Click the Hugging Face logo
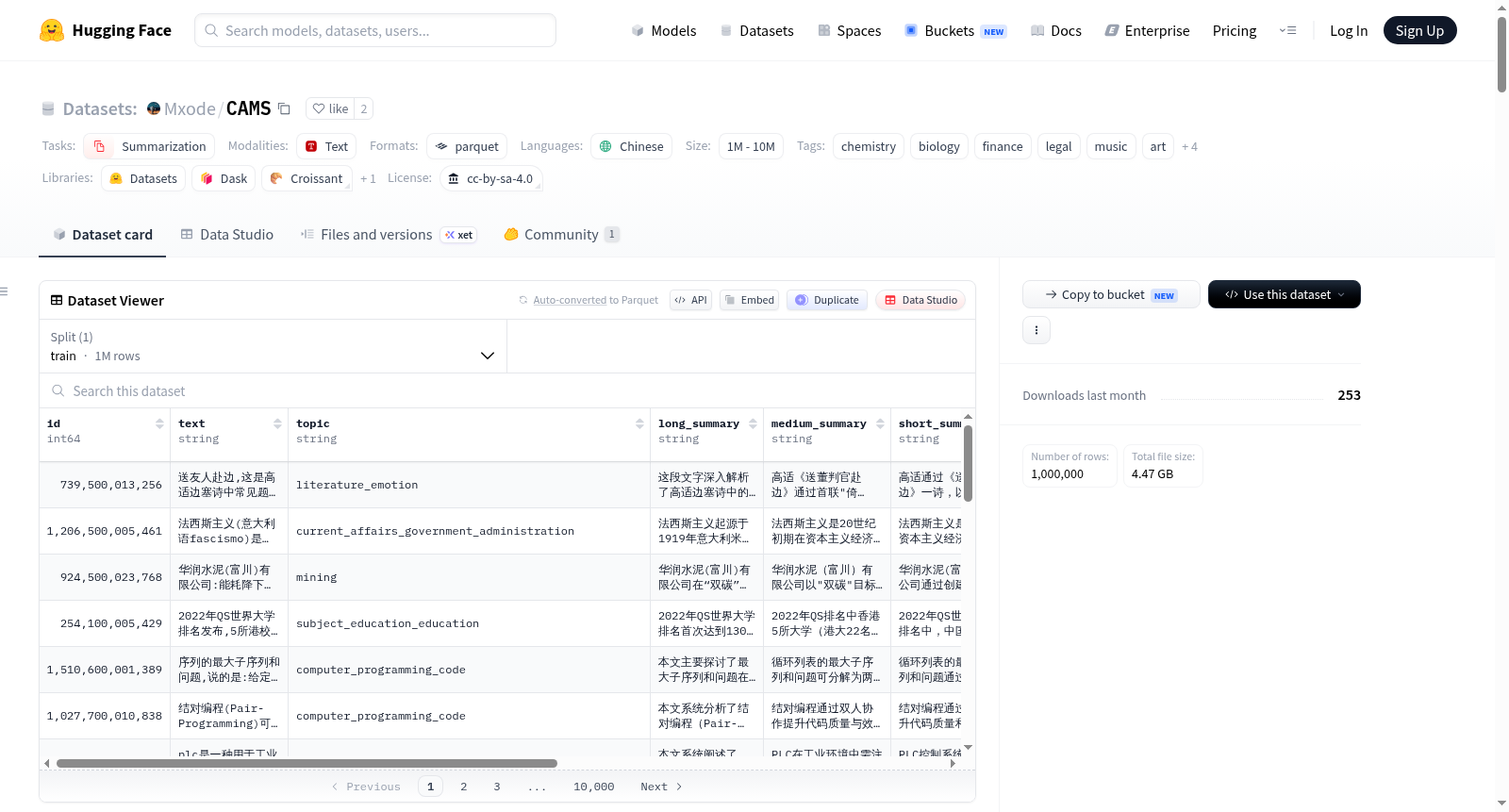This screenshot has height=812, width=1509. pos(106,30)
